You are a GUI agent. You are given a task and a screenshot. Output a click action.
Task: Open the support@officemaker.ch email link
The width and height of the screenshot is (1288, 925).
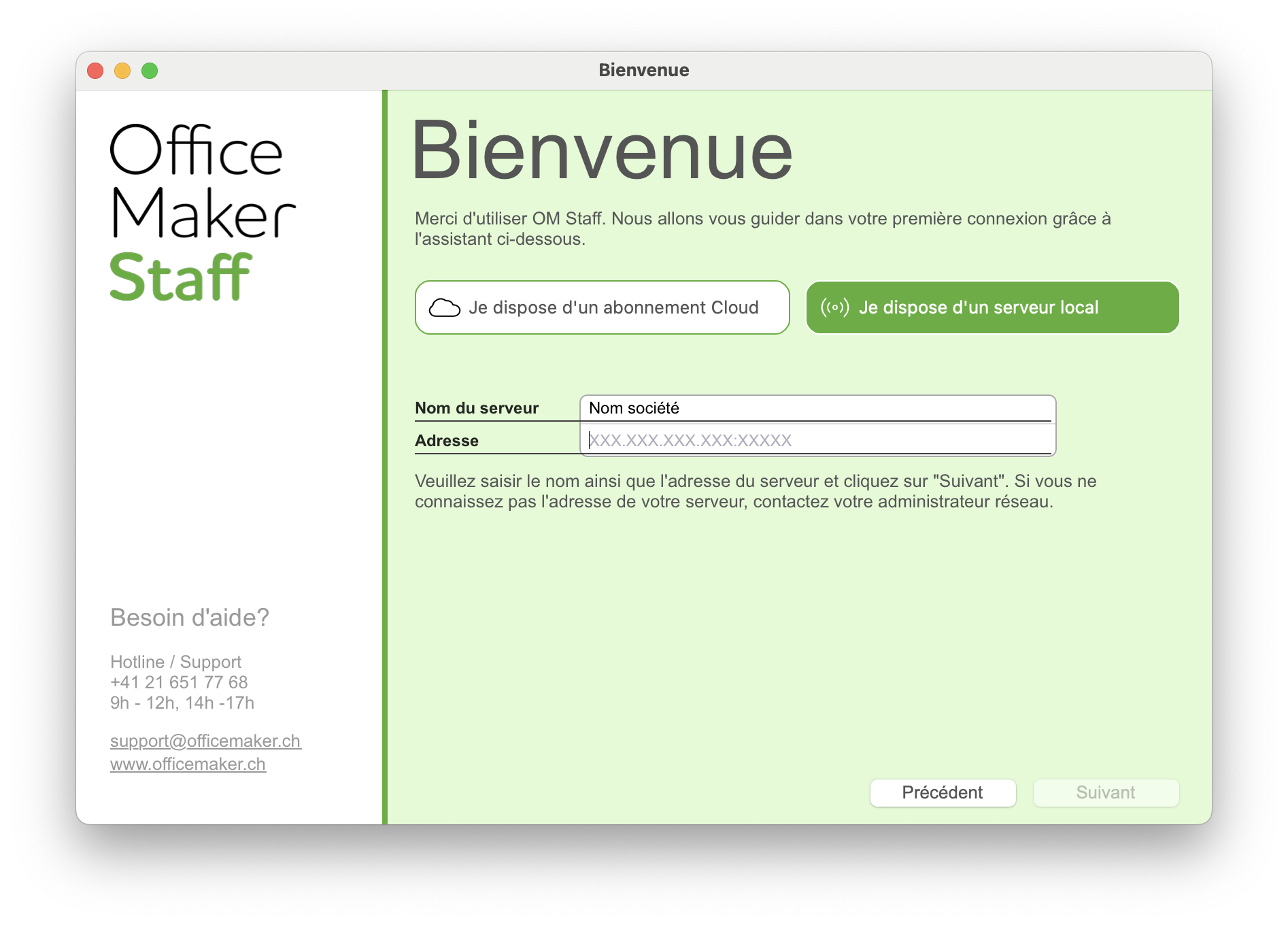tap(205, 741)
